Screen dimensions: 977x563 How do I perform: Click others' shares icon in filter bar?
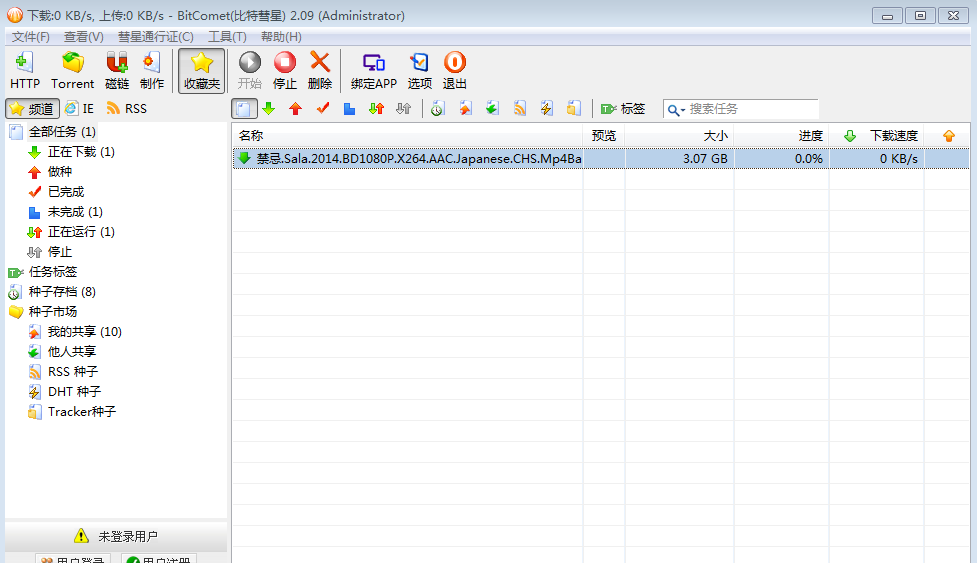point(492,109)
